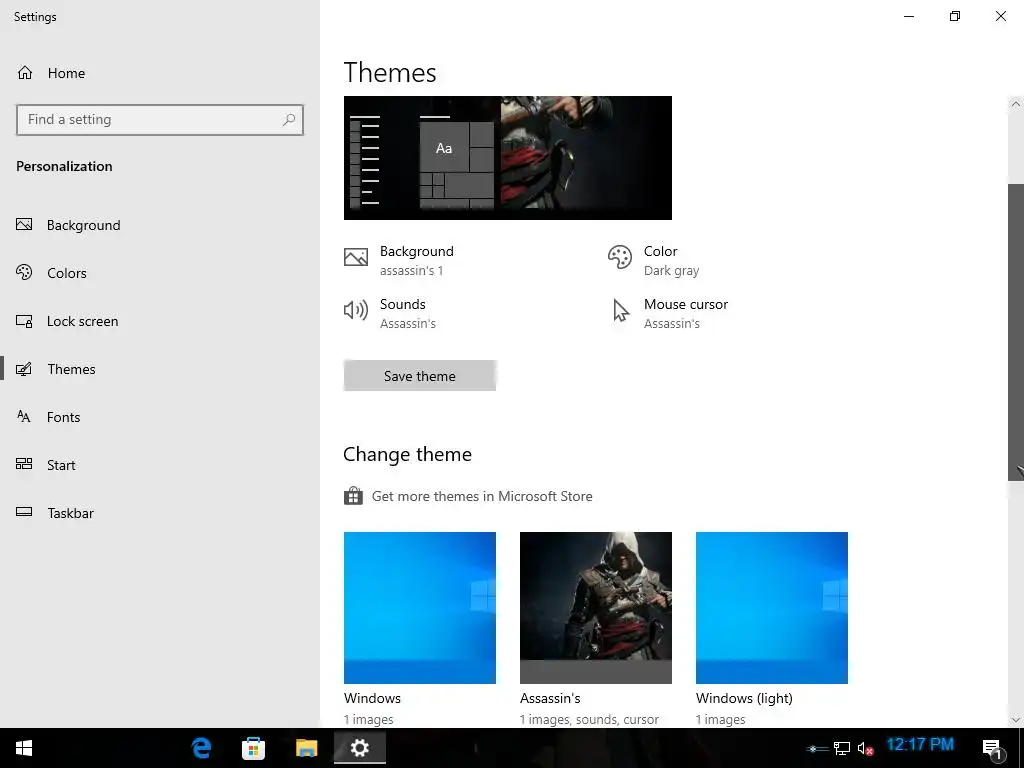
Task: Open the Start settings page
Action: tap(61, 465)
